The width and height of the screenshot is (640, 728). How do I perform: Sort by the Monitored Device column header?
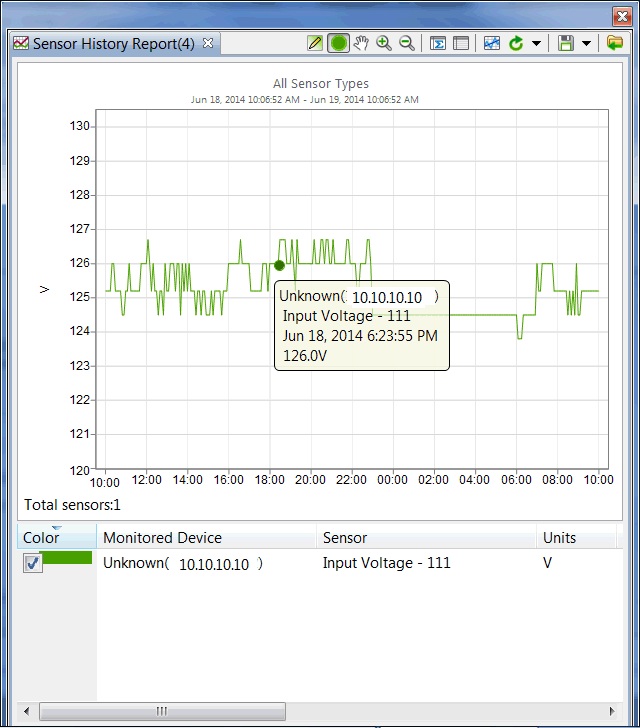pos(207,537)
